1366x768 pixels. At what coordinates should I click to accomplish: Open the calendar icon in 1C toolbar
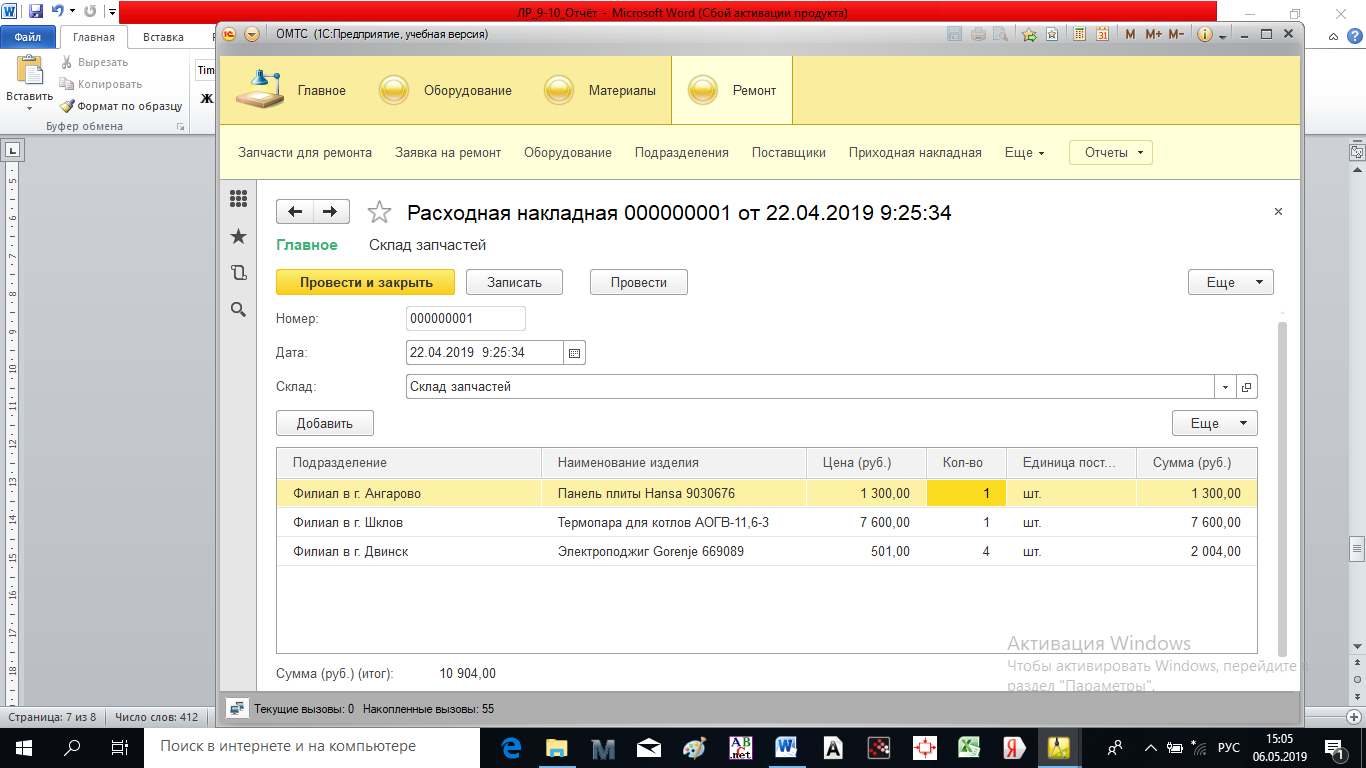[1102, 34]
